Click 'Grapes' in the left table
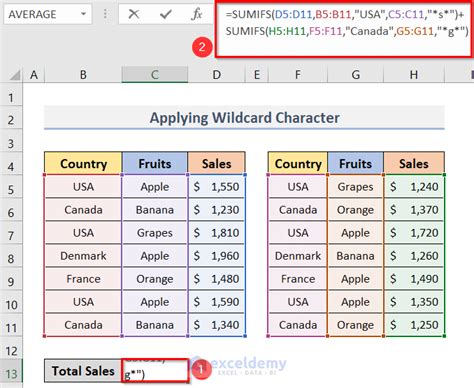The image size is (474, 388). point(155,233)
